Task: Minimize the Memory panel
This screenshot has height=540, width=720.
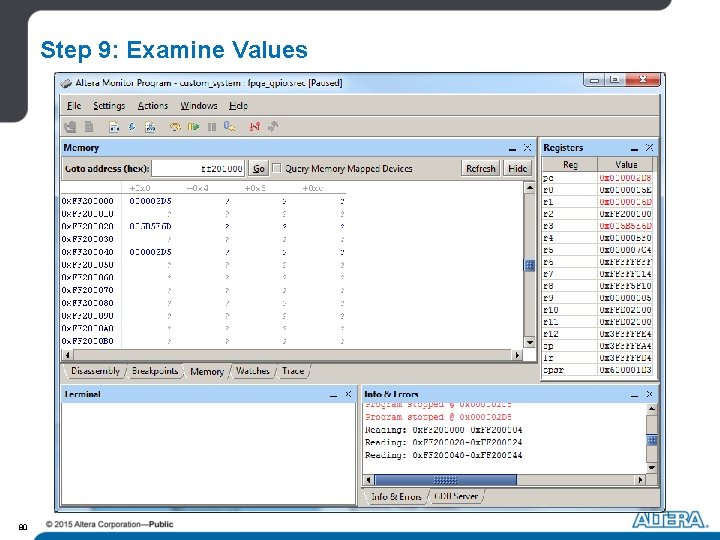Action: 512,148
